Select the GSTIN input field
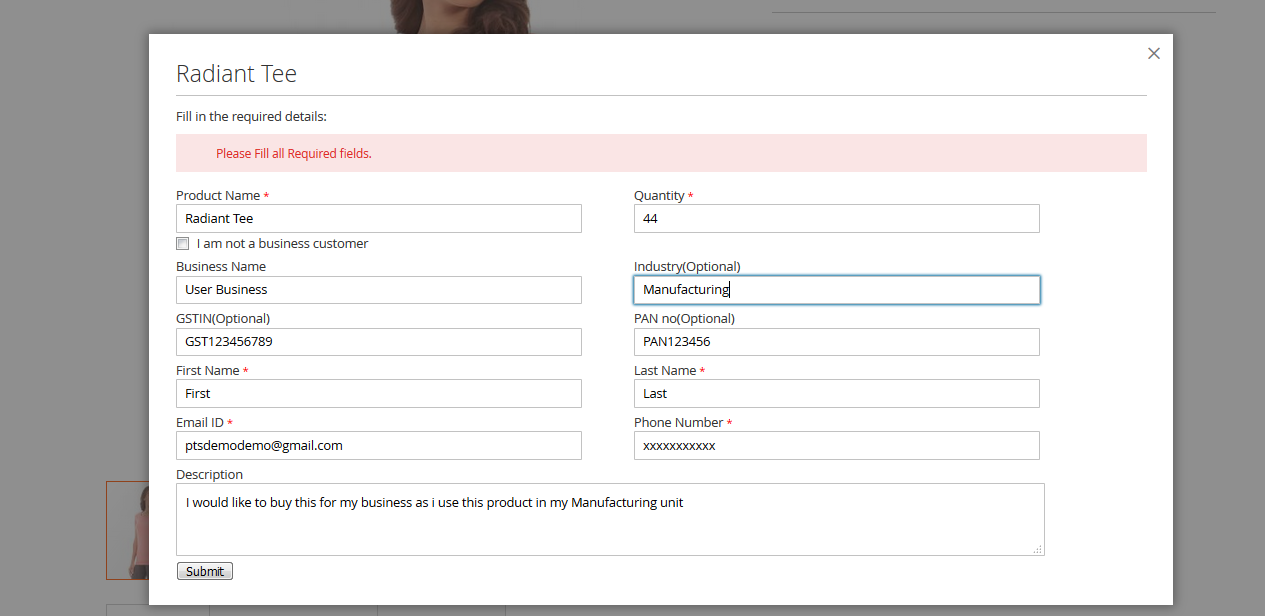 tap(379, 342)
